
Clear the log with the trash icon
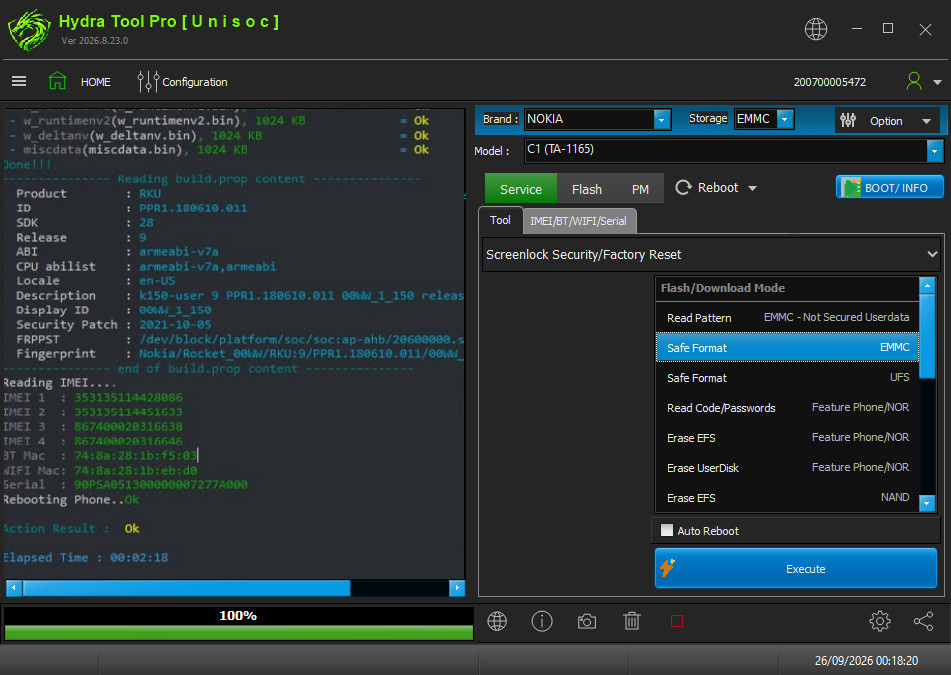coord(632,621)
